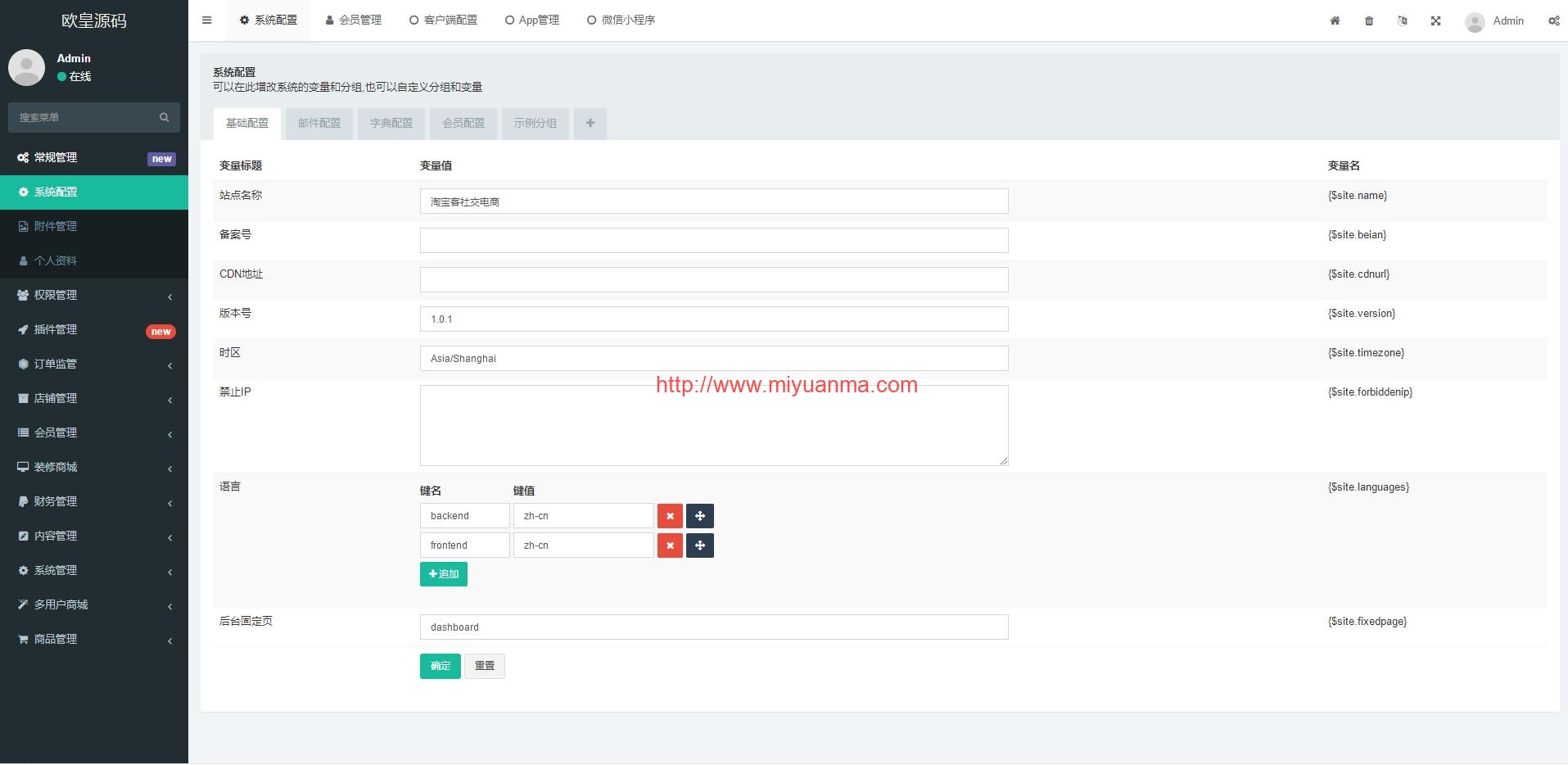Click the 确定 submit button
The height and width of the screenshot is (765, 1568).
(x=441, y=666)
